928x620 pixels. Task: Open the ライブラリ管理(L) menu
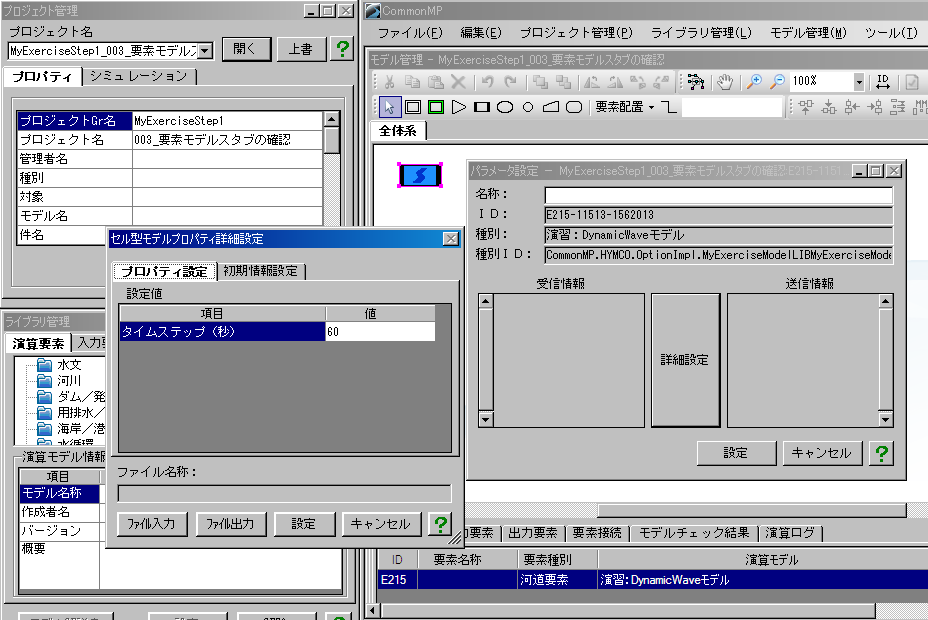[700, 33]
